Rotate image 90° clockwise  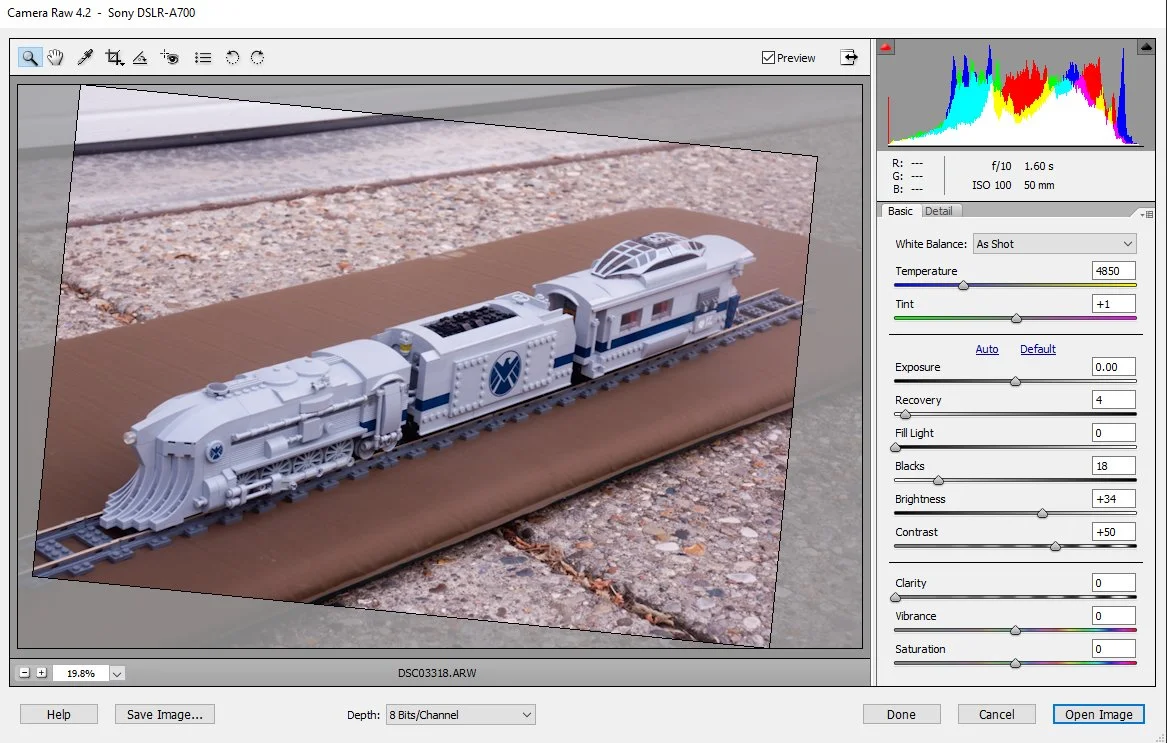point(258,57)
